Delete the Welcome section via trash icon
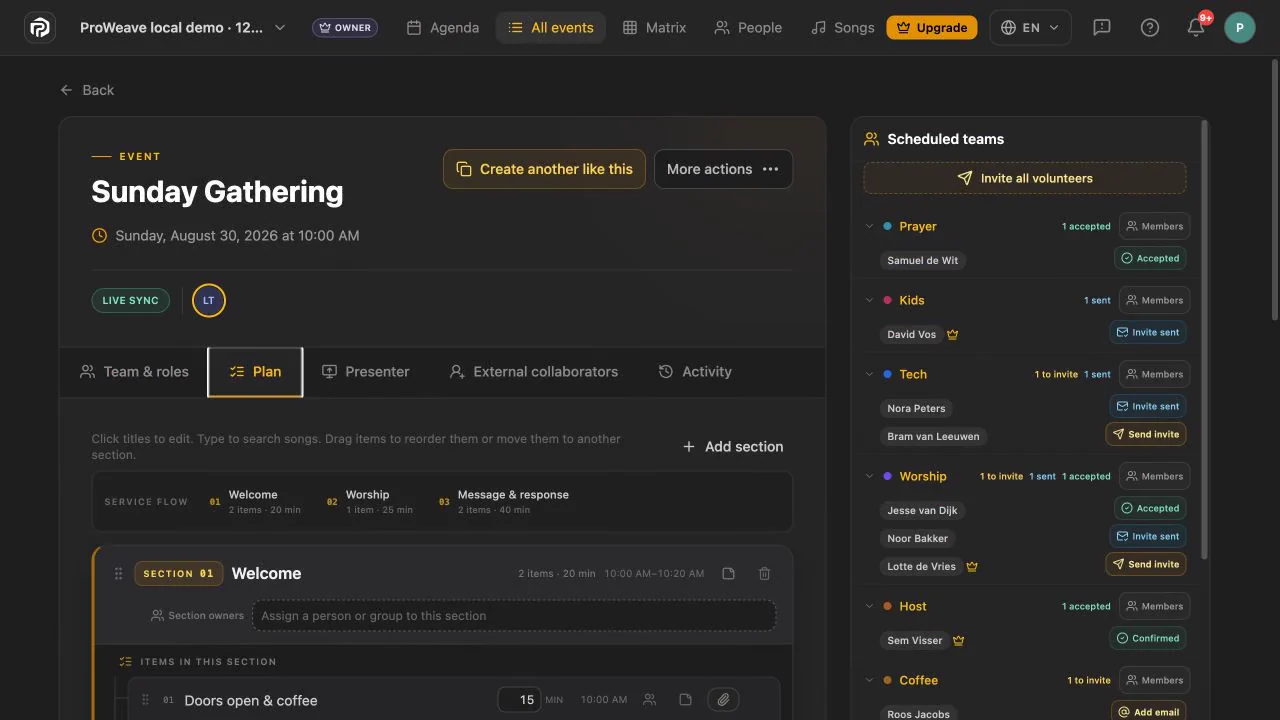This screenshot has height=720, width=1280. click(764, 574)
